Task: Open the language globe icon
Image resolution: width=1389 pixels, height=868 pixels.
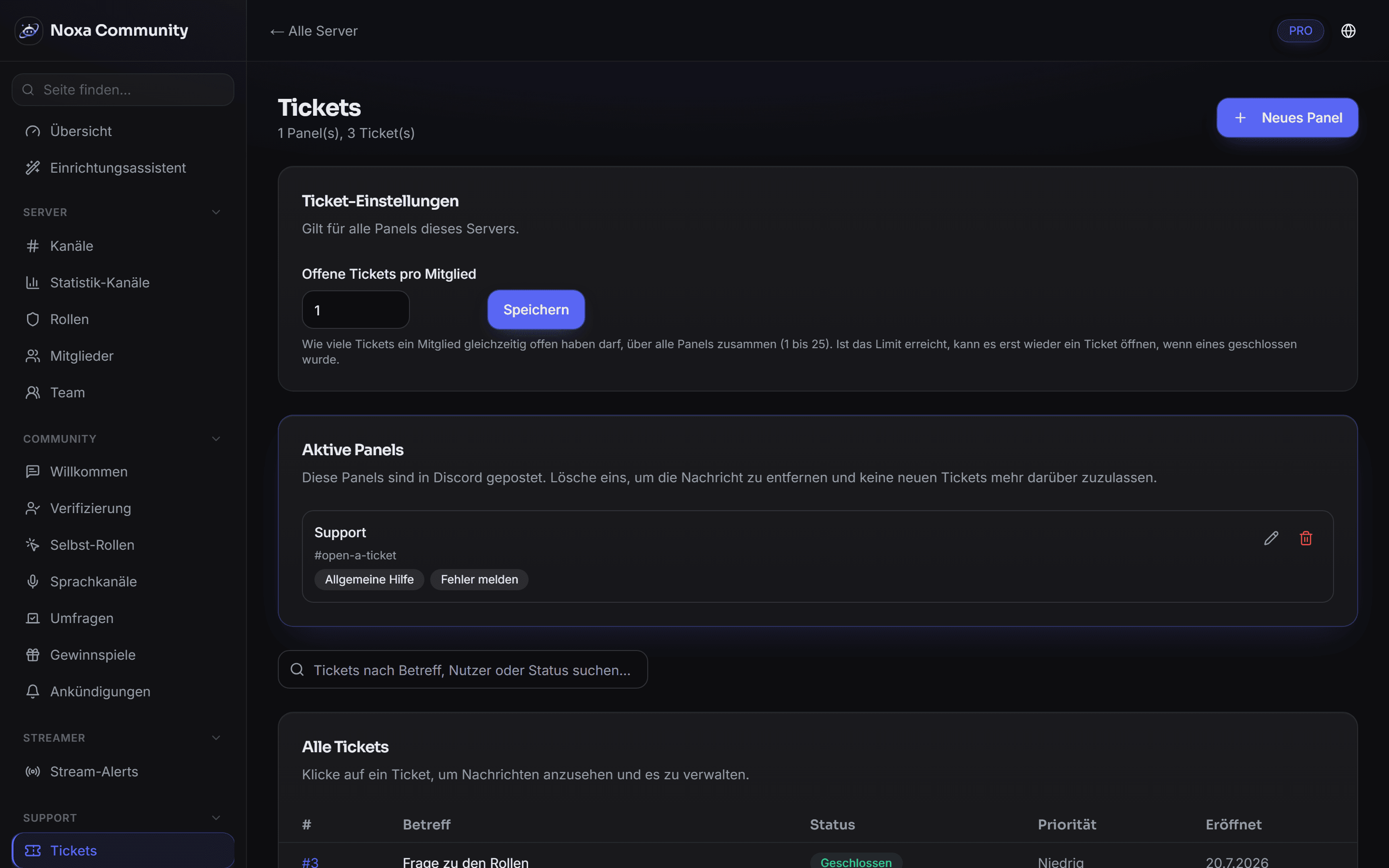Action: pyautogui.click(x=1348, y=31)
